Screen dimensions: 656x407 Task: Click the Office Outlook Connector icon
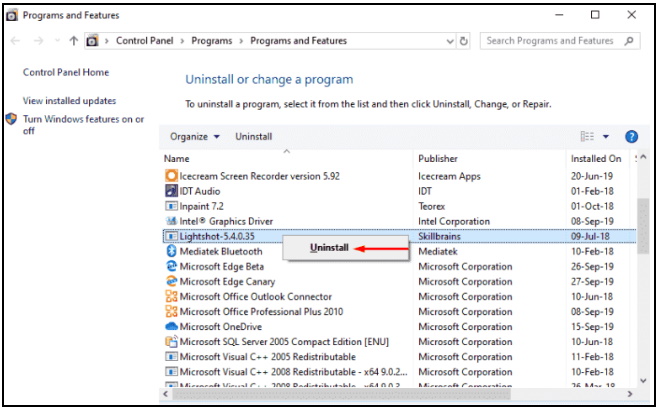click(171, 296)
